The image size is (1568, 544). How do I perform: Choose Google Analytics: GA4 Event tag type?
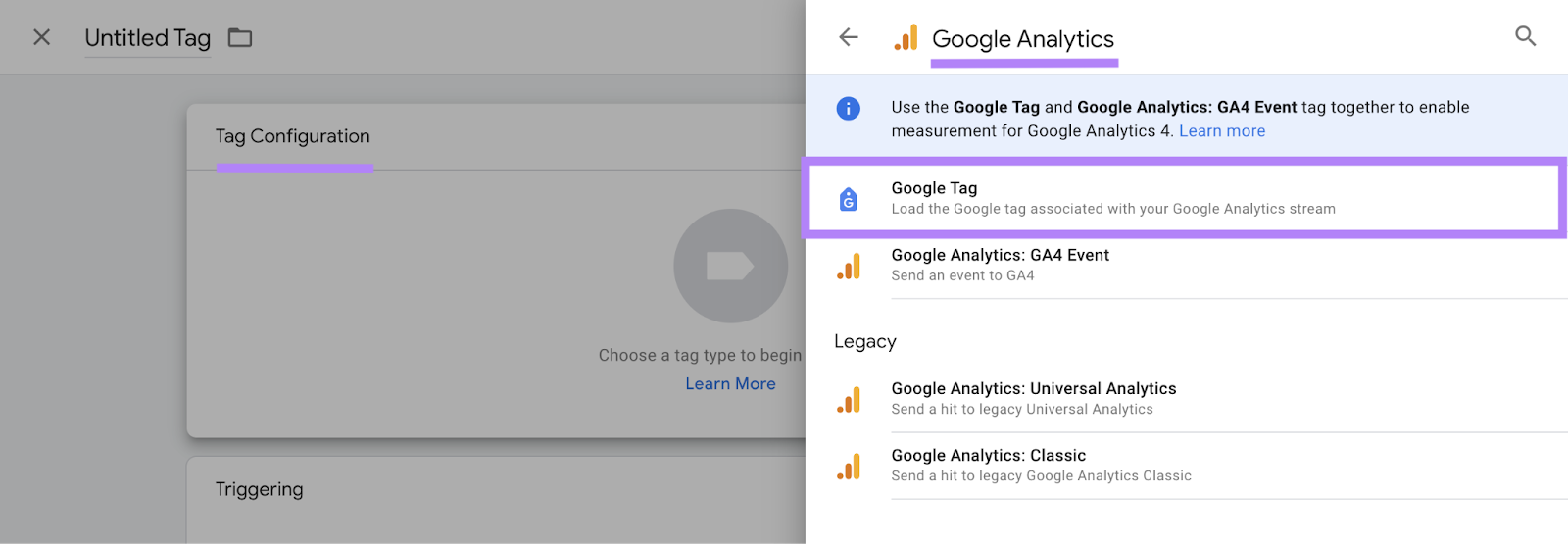click(x=1000, y=265)
